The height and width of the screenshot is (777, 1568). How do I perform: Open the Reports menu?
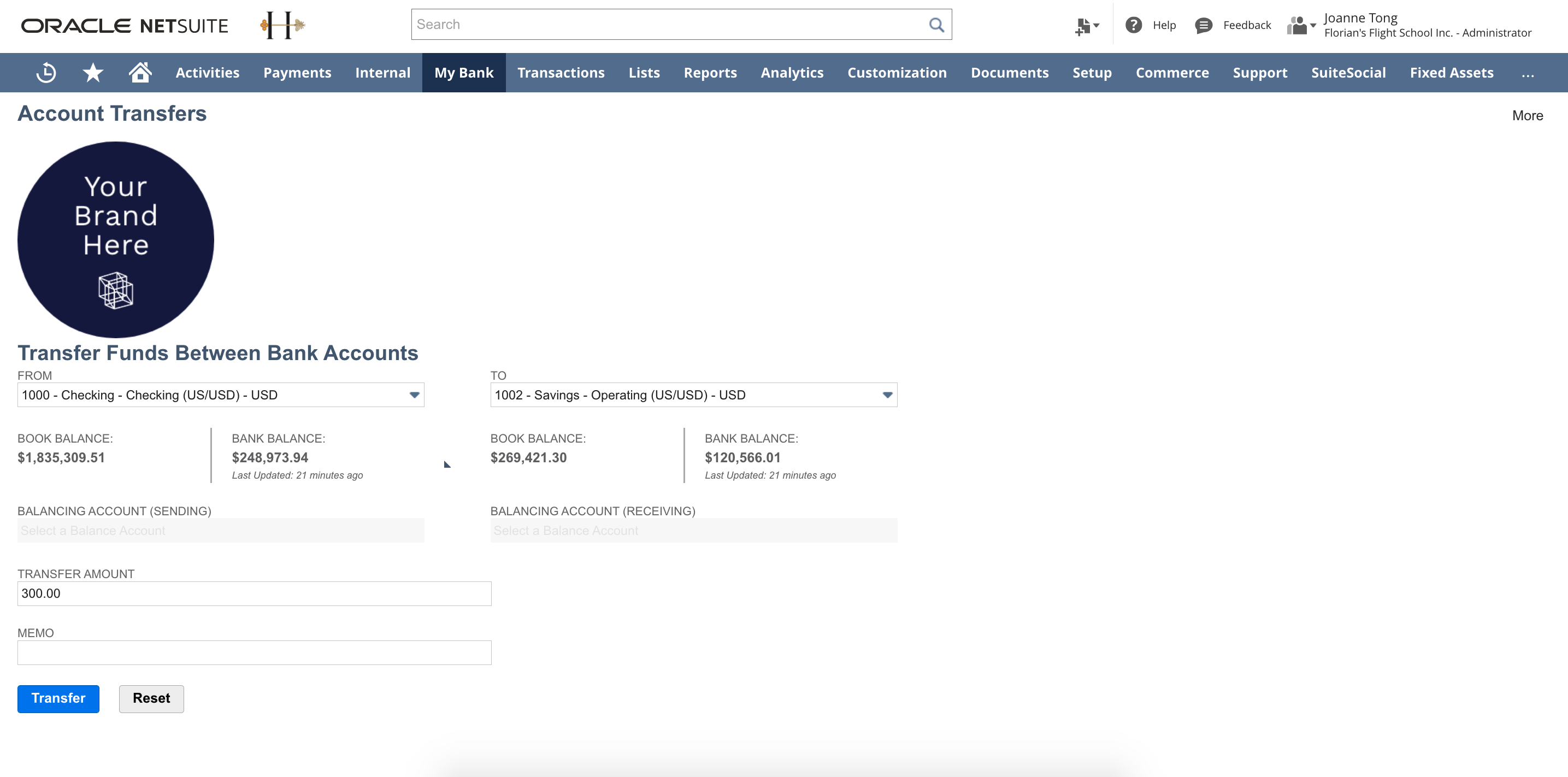[710, 73]
